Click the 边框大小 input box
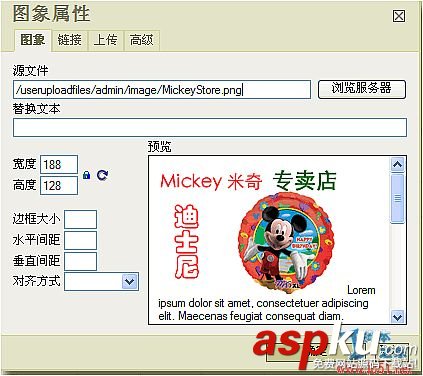The image size is (423, 376). click(80, 219)
